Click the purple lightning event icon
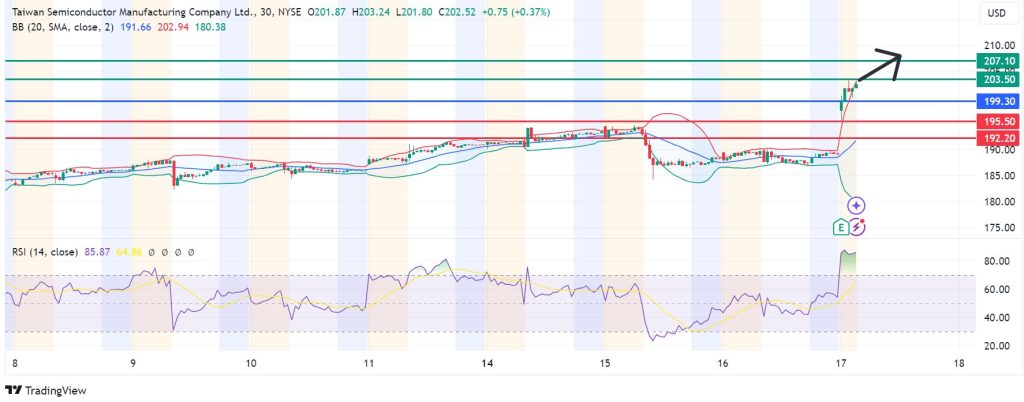 tap(857, 227)
